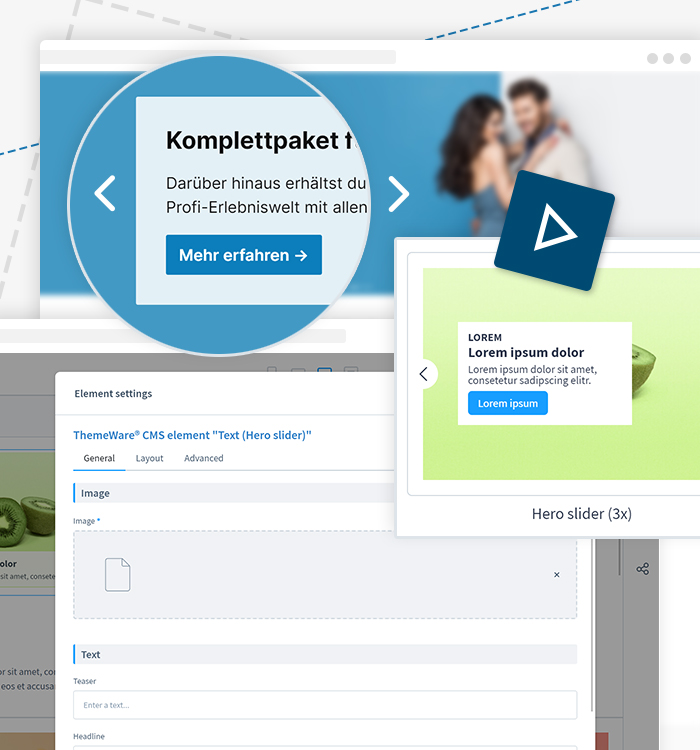Click the right arrow on the hero slider
Image resolution: width=700 pixels, height=750 pixels.
tap(398, 194)
